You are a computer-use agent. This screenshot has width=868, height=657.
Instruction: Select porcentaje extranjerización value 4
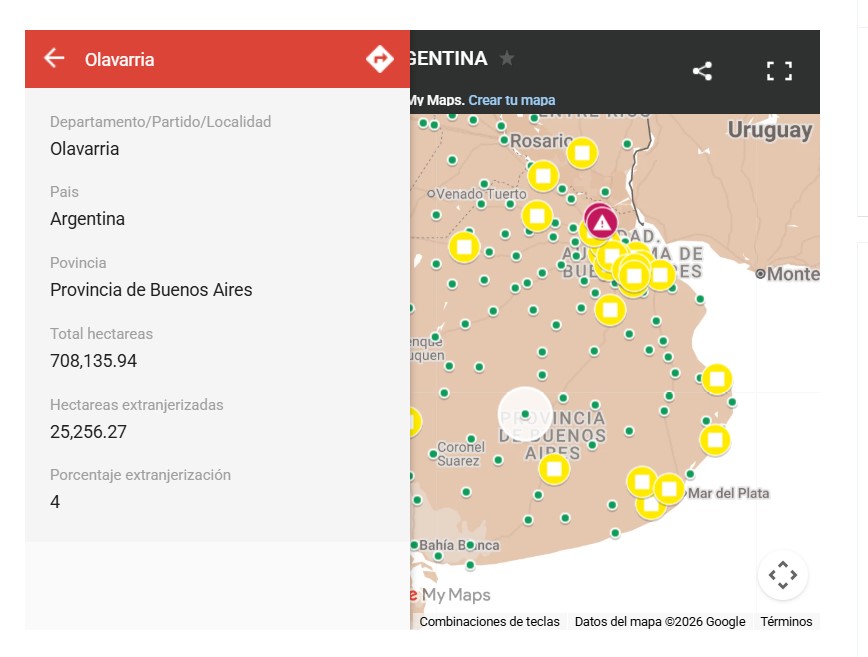[55, 502]
